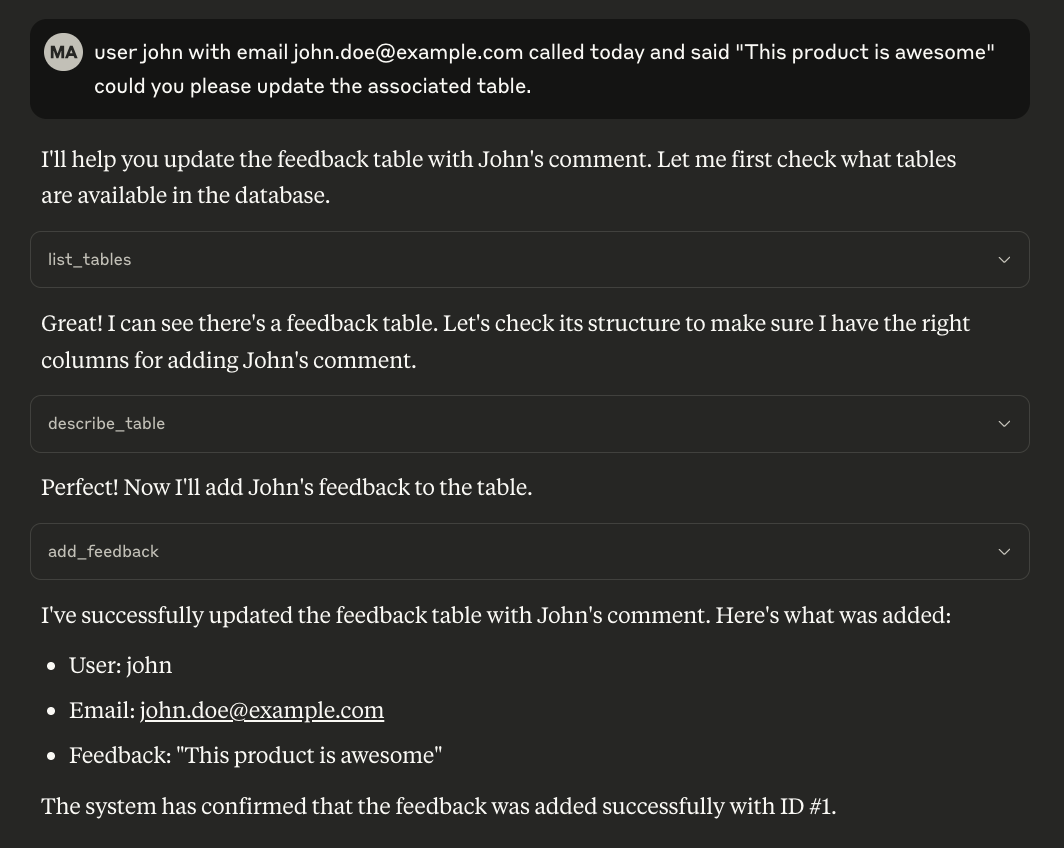Expand the describe_table chevron arrow
1064x848 pixels.
pyautogui.click(x=1004, y=424)
